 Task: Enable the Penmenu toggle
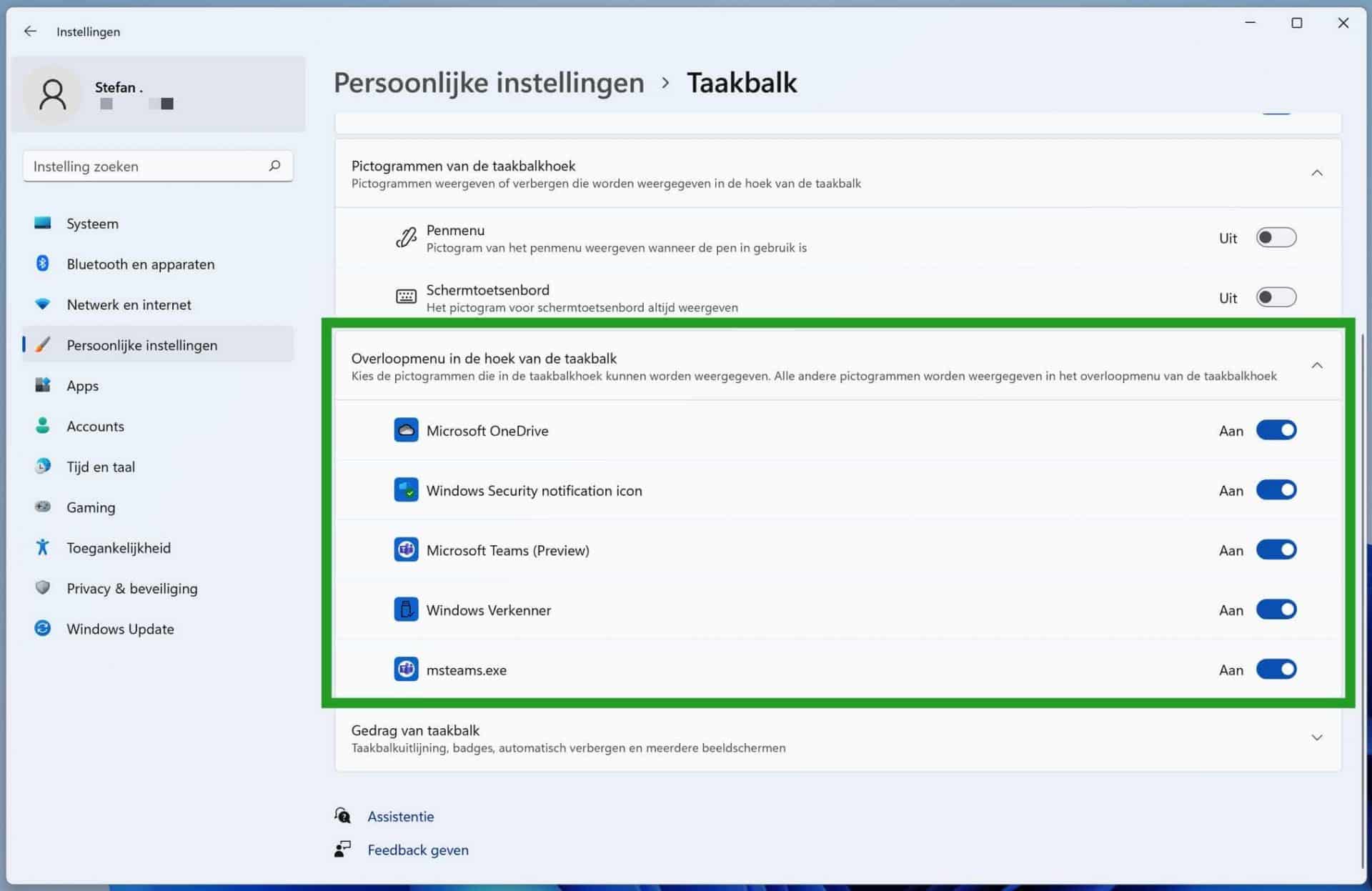tap(1276, 237)
